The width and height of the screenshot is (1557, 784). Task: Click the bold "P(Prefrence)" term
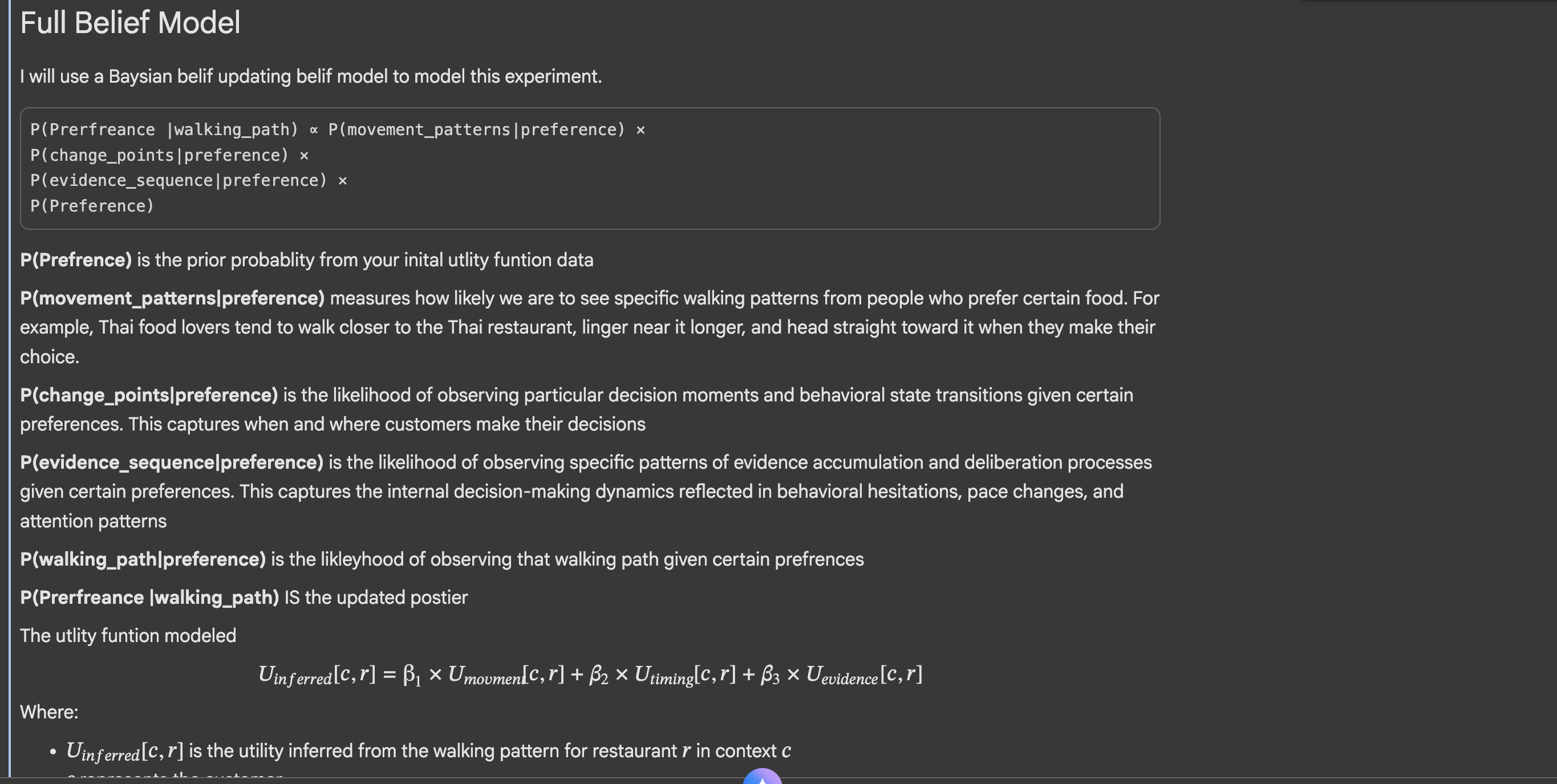click(75, 260)
